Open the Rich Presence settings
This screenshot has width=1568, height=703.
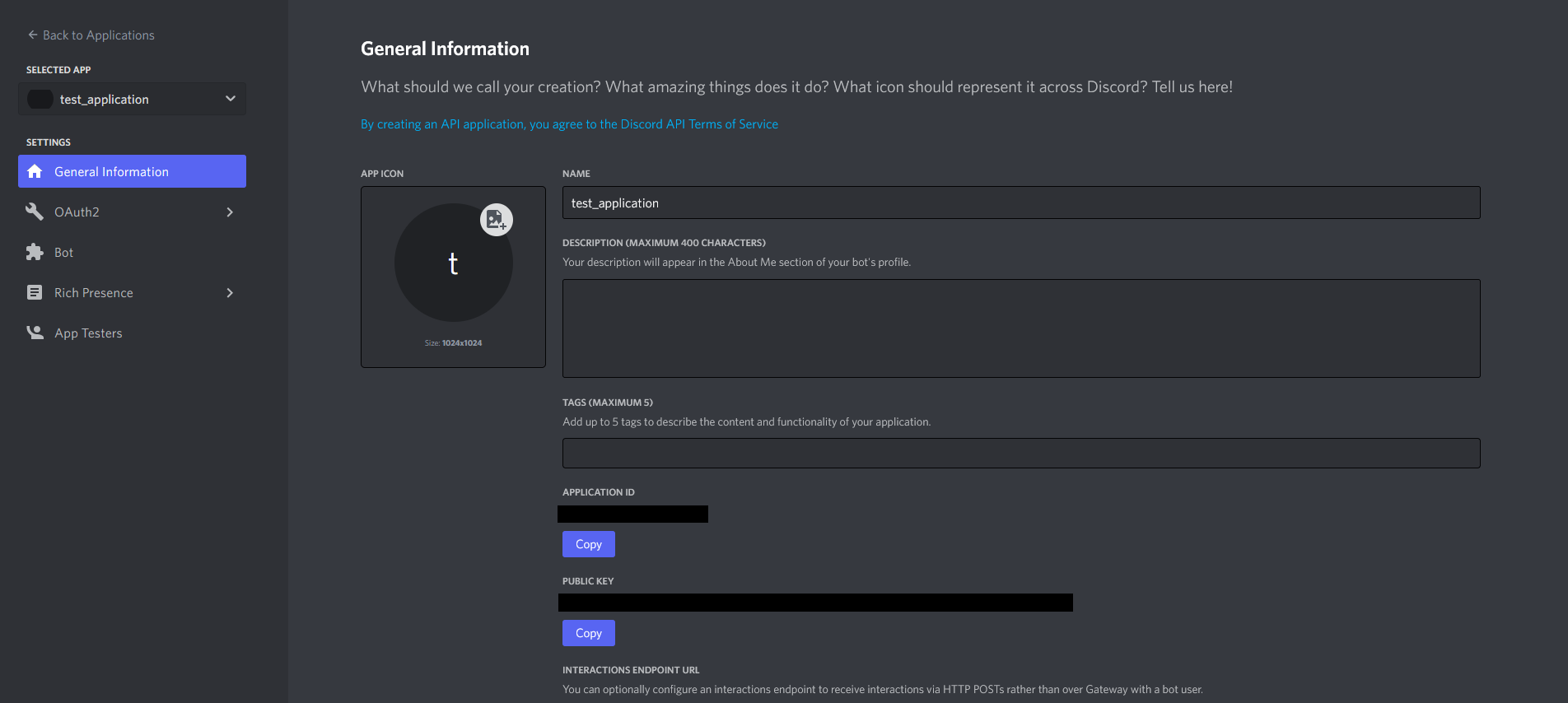pyautogui.click(x=132, y=292)
